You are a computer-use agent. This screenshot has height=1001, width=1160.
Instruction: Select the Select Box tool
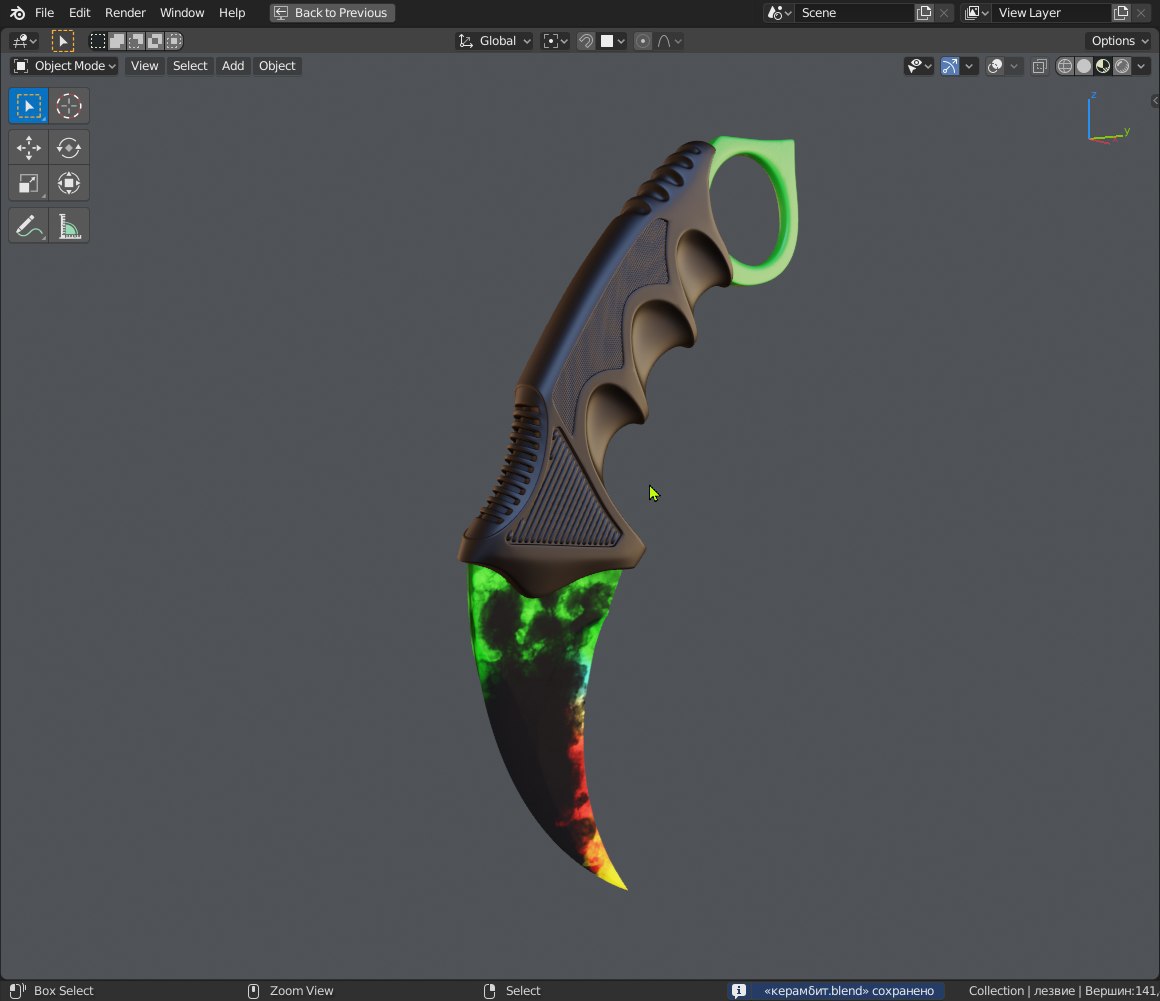pos(29,106)
